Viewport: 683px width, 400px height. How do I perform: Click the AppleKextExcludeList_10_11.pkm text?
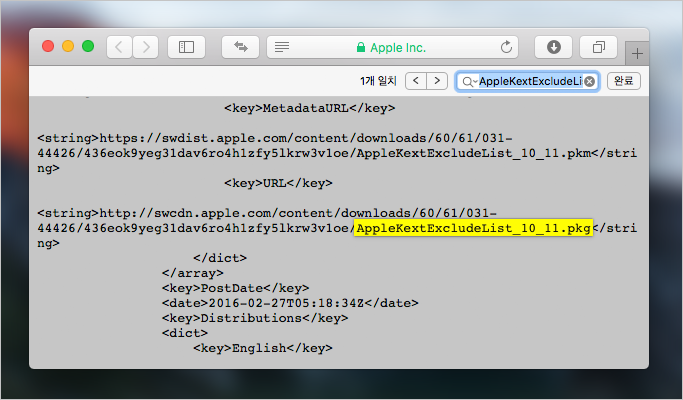(474, 153)
